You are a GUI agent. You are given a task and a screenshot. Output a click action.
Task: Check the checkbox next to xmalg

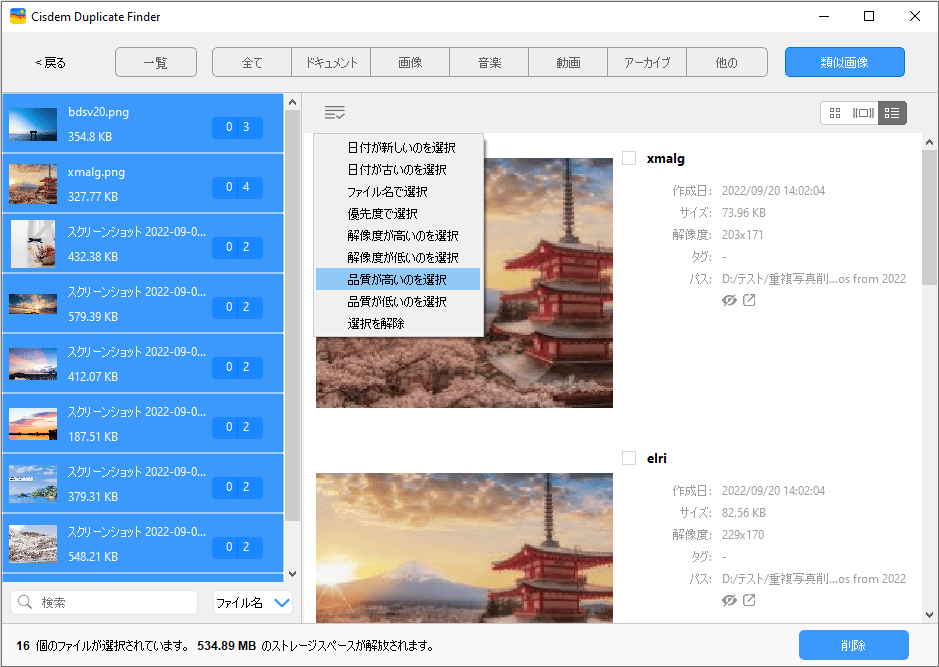[x=629, y=158]
